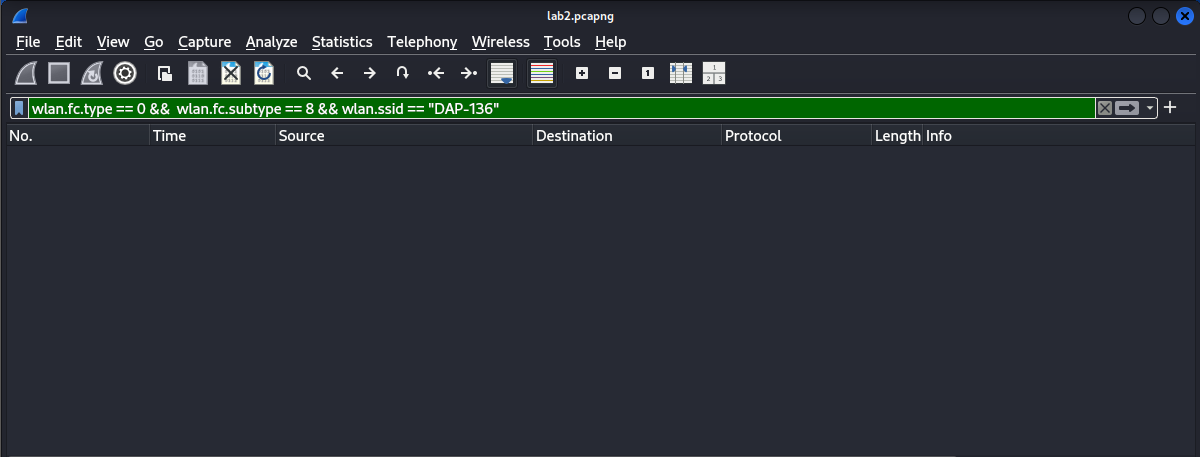Find a packet with magnifier icon
The image size is (1200, 457).
coord(304,73)
